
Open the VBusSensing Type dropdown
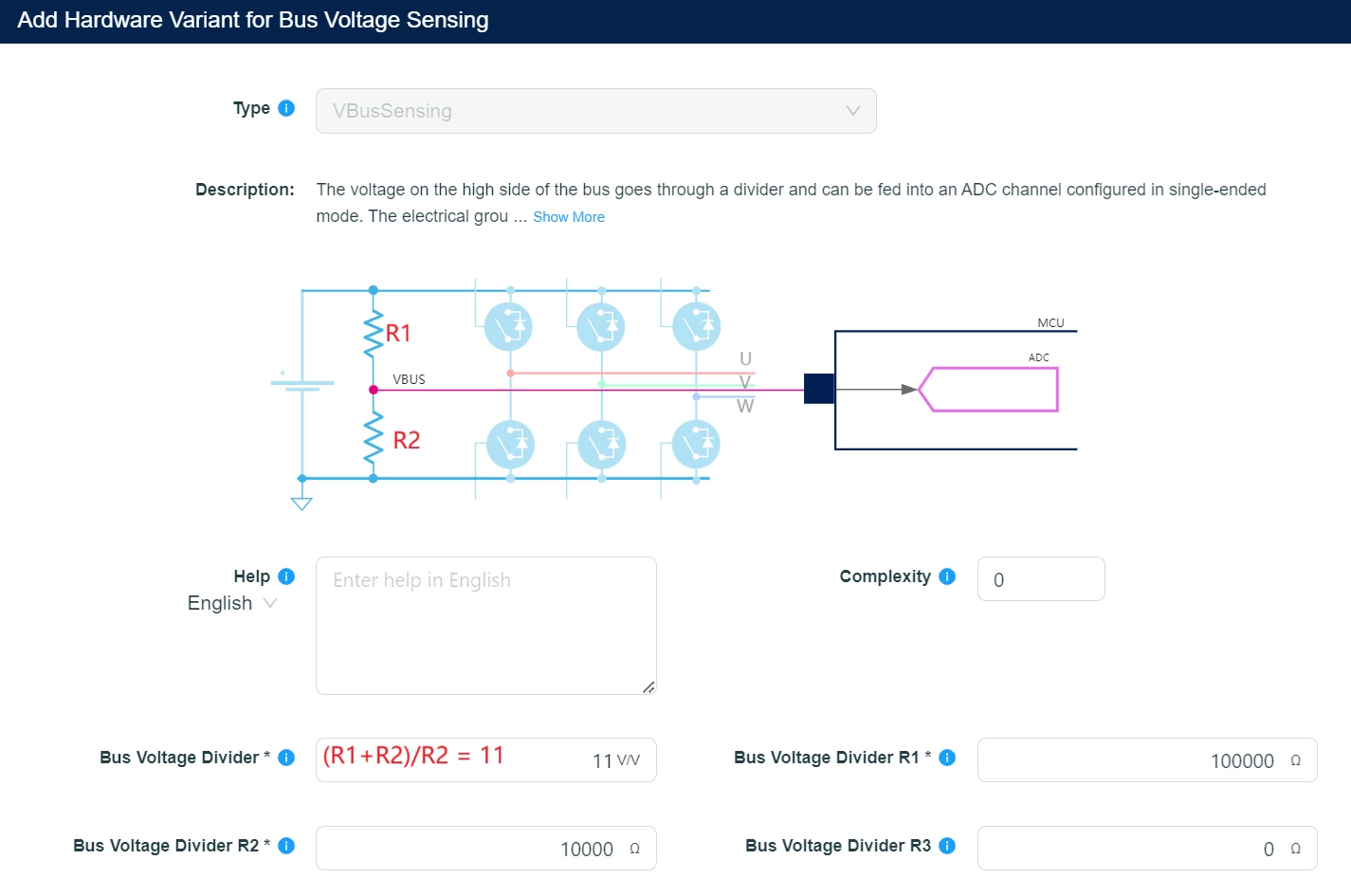(x=595, y=111)
